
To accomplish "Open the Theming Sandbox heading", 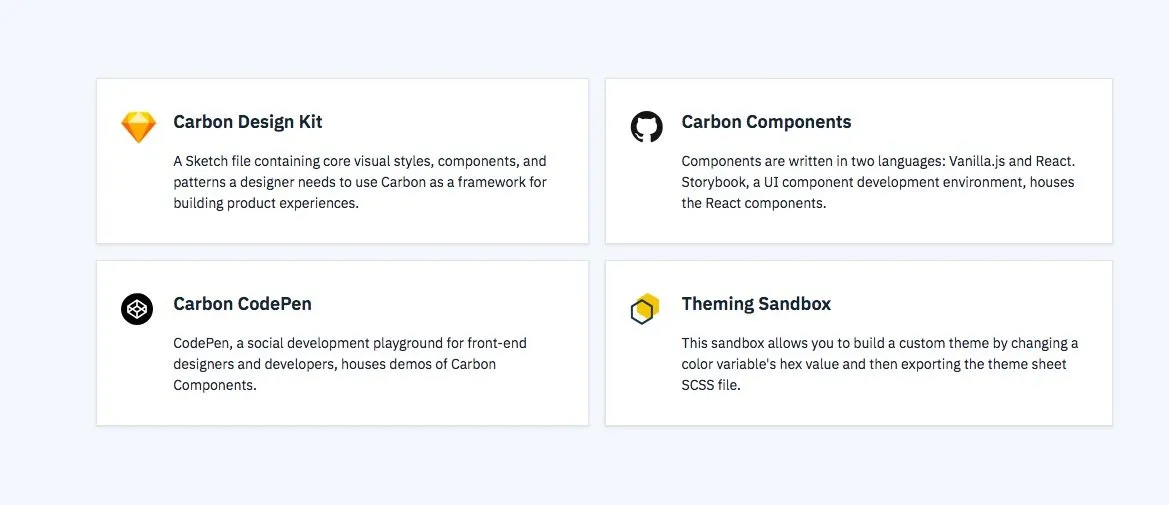I will click(x=756, y=304).
